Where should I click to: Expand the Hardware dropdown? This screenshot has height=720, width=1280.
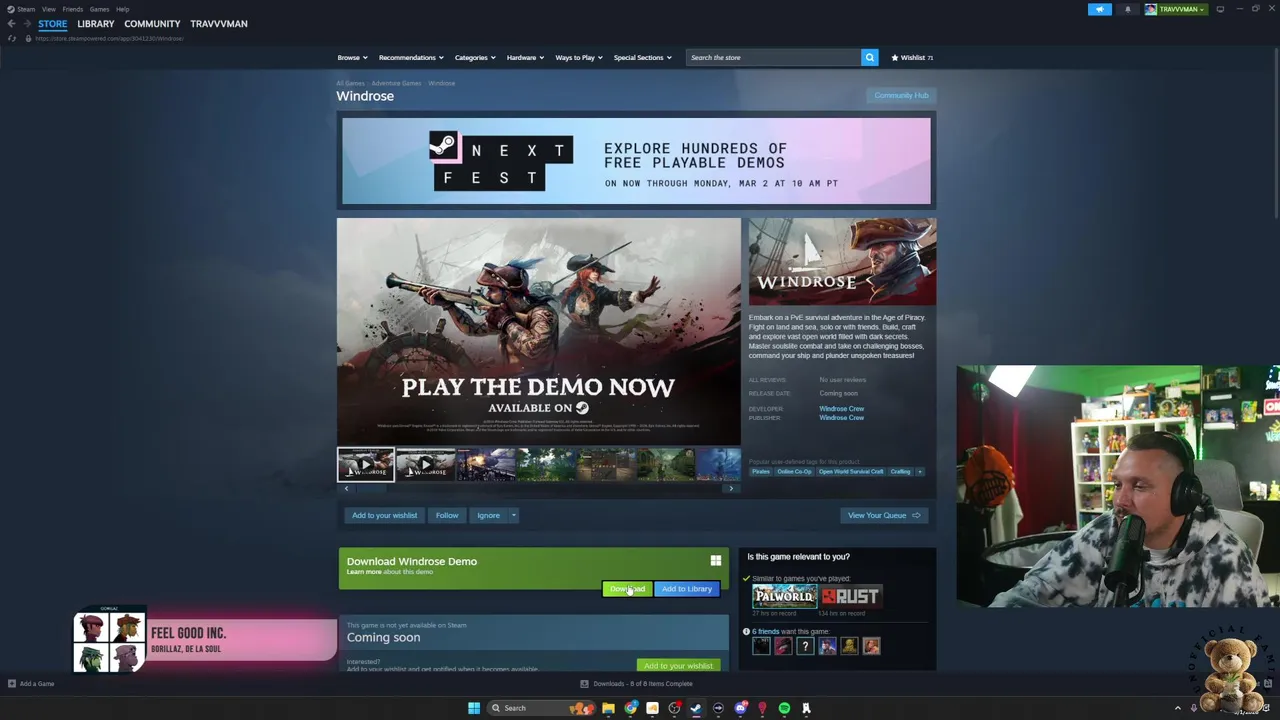point(525,58)
